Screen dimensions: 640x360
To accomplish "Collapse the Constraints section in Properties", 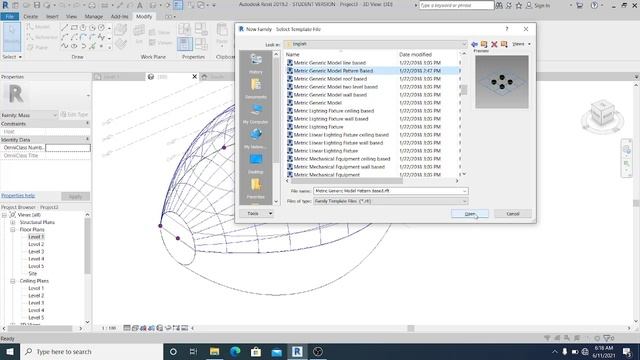I will (87, 123).
